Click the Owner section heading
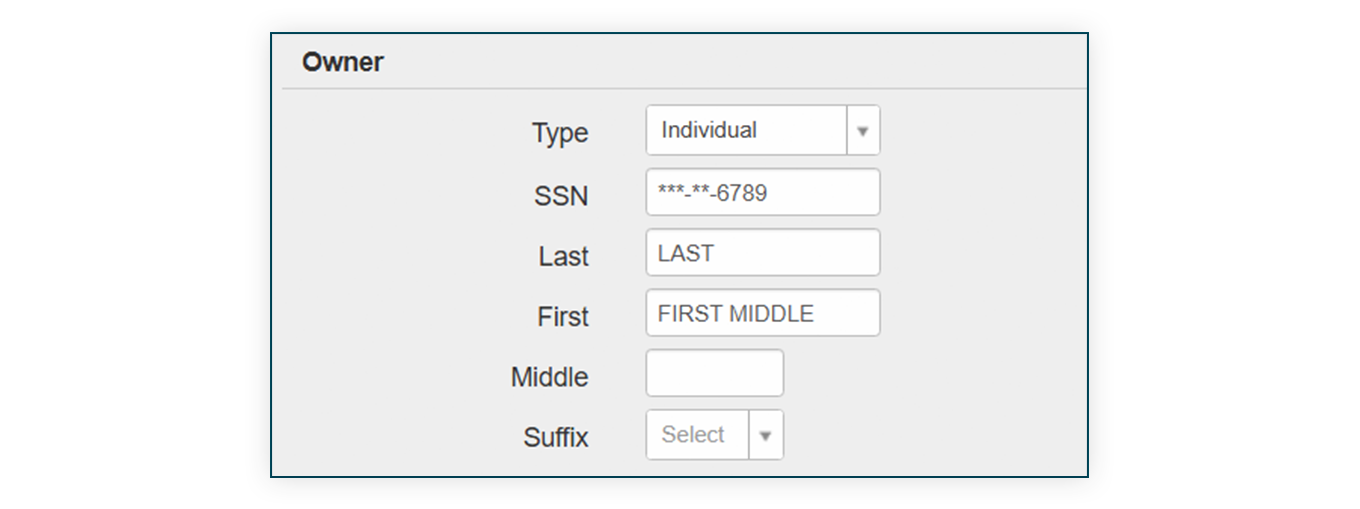Viewport: 1360px width, 509px height. tap(343, 62)
